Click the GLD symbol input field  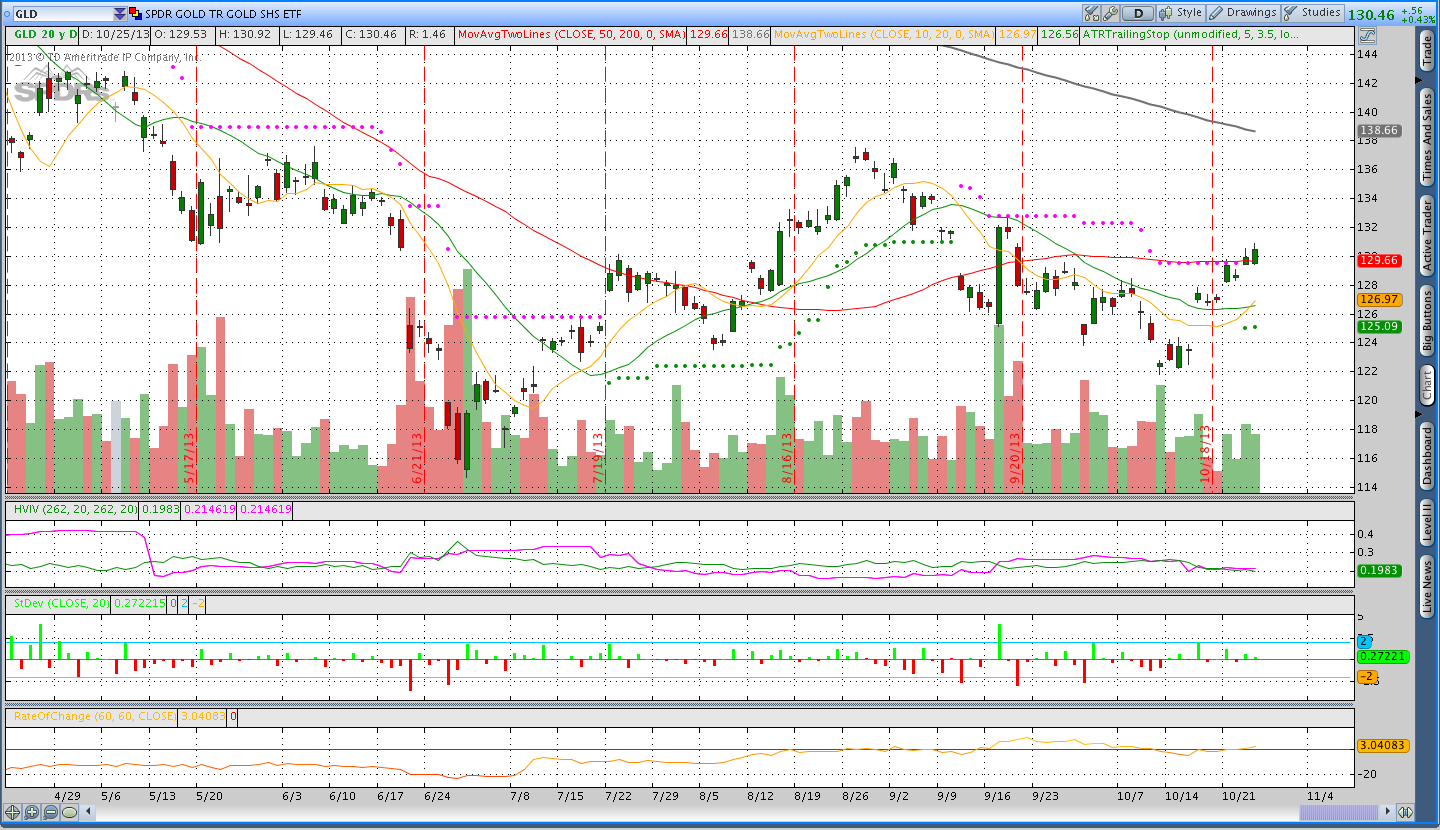pyautogui.click(x=61, y=14)
